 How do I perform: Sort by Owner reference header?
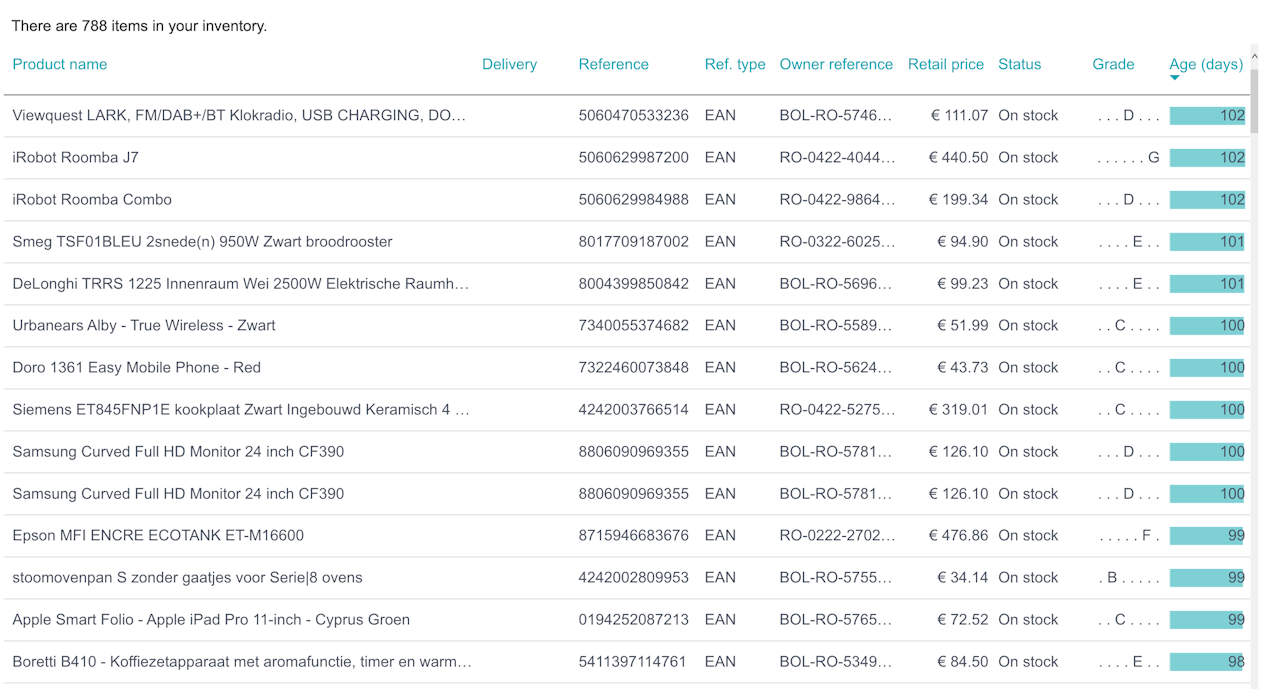tap(836, 64)
